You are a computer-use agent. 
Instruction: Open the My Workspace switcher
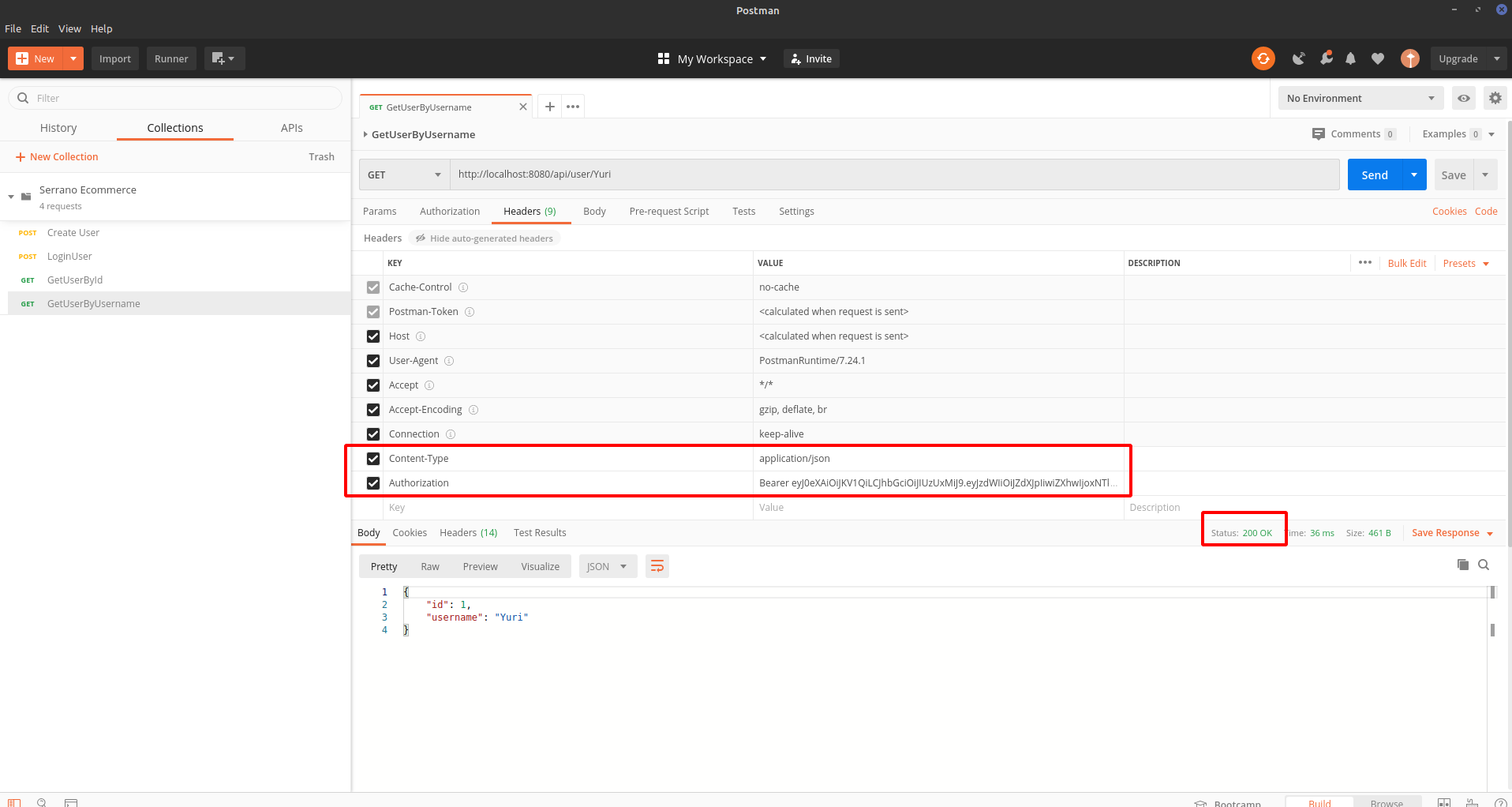tap(712, 58)
